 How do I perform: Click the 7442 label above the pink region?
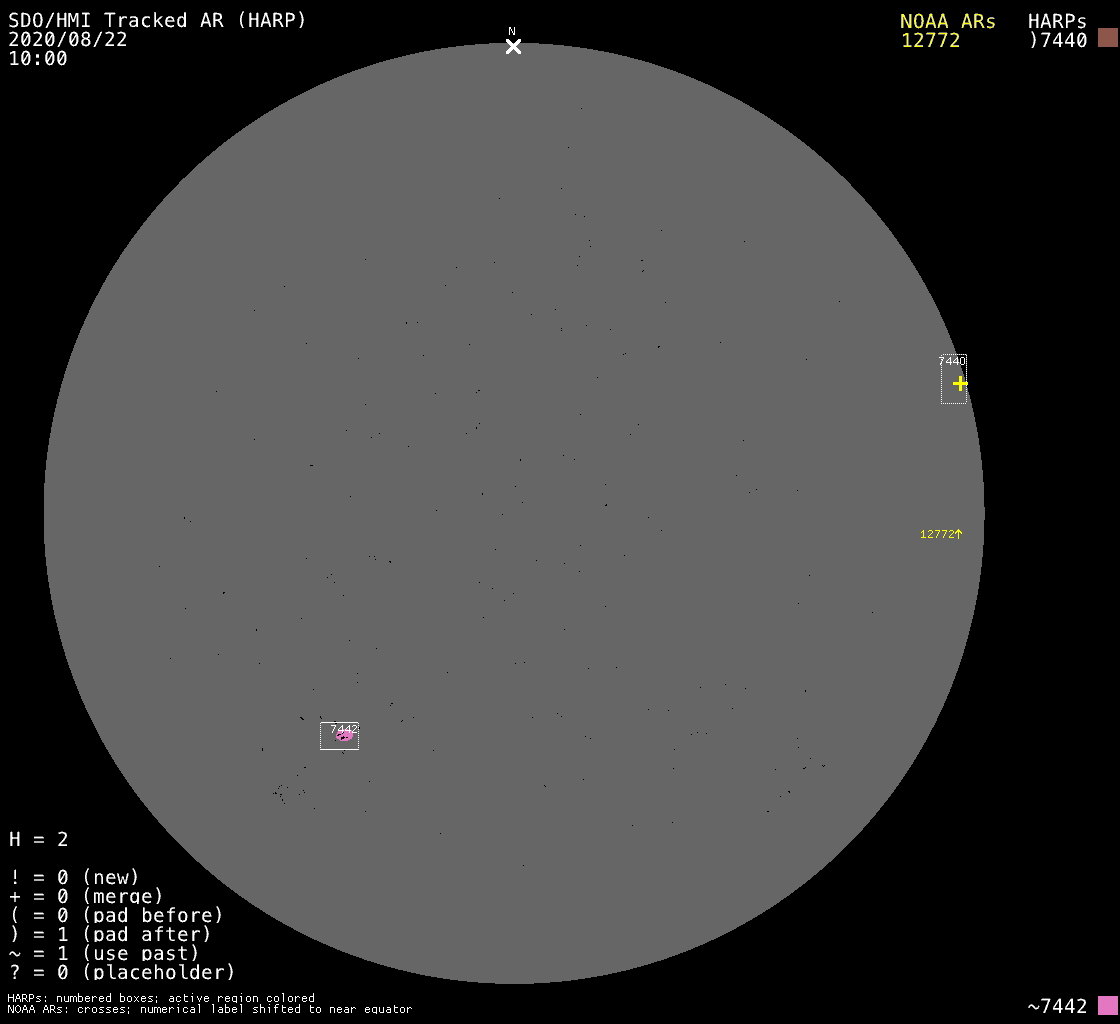[344, 728]
